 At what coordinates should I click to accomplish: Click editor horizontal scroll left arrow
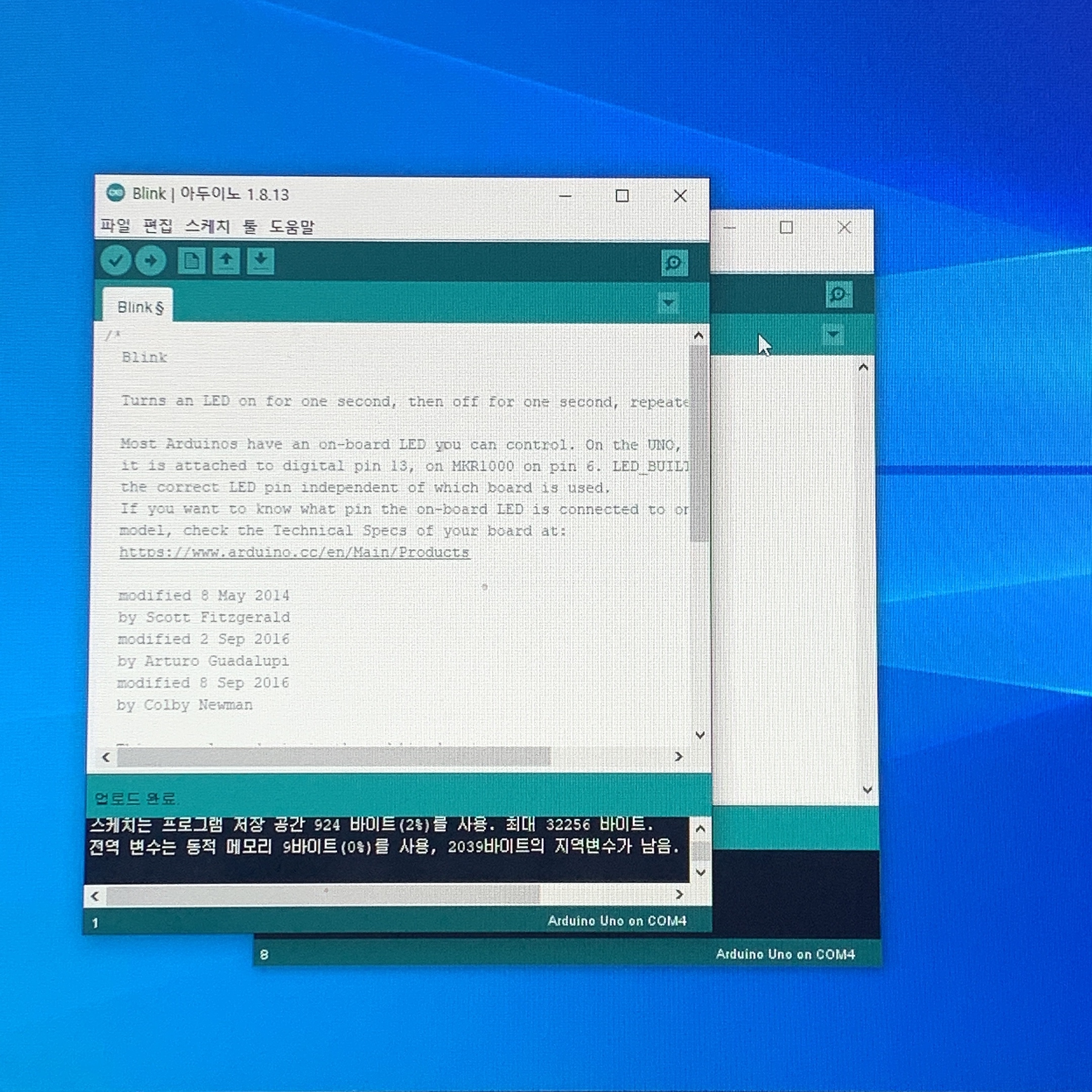point(106,757)
